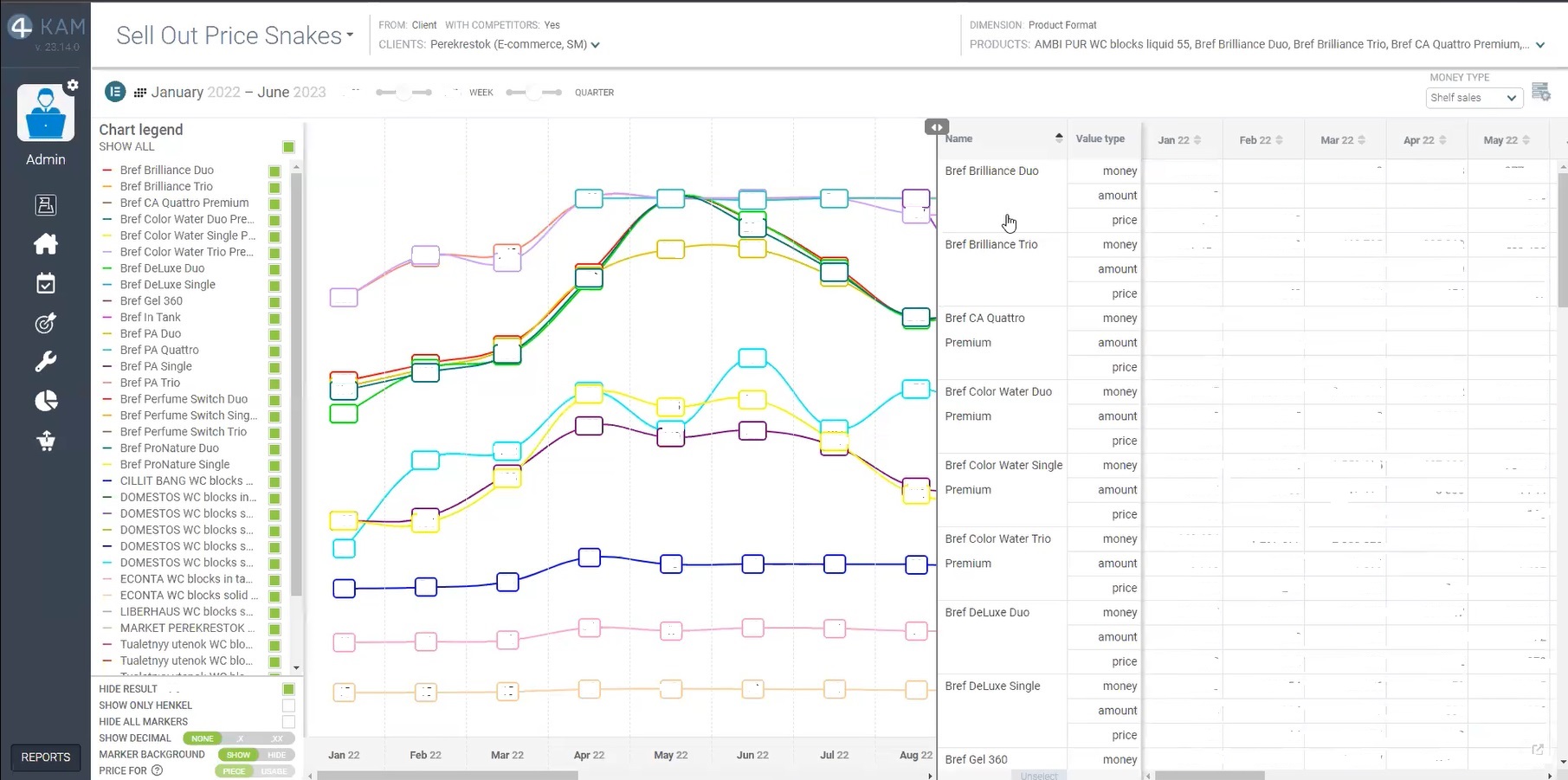
Task: Click table vertical scrollbar
Action: click(x=1562, y=240)
